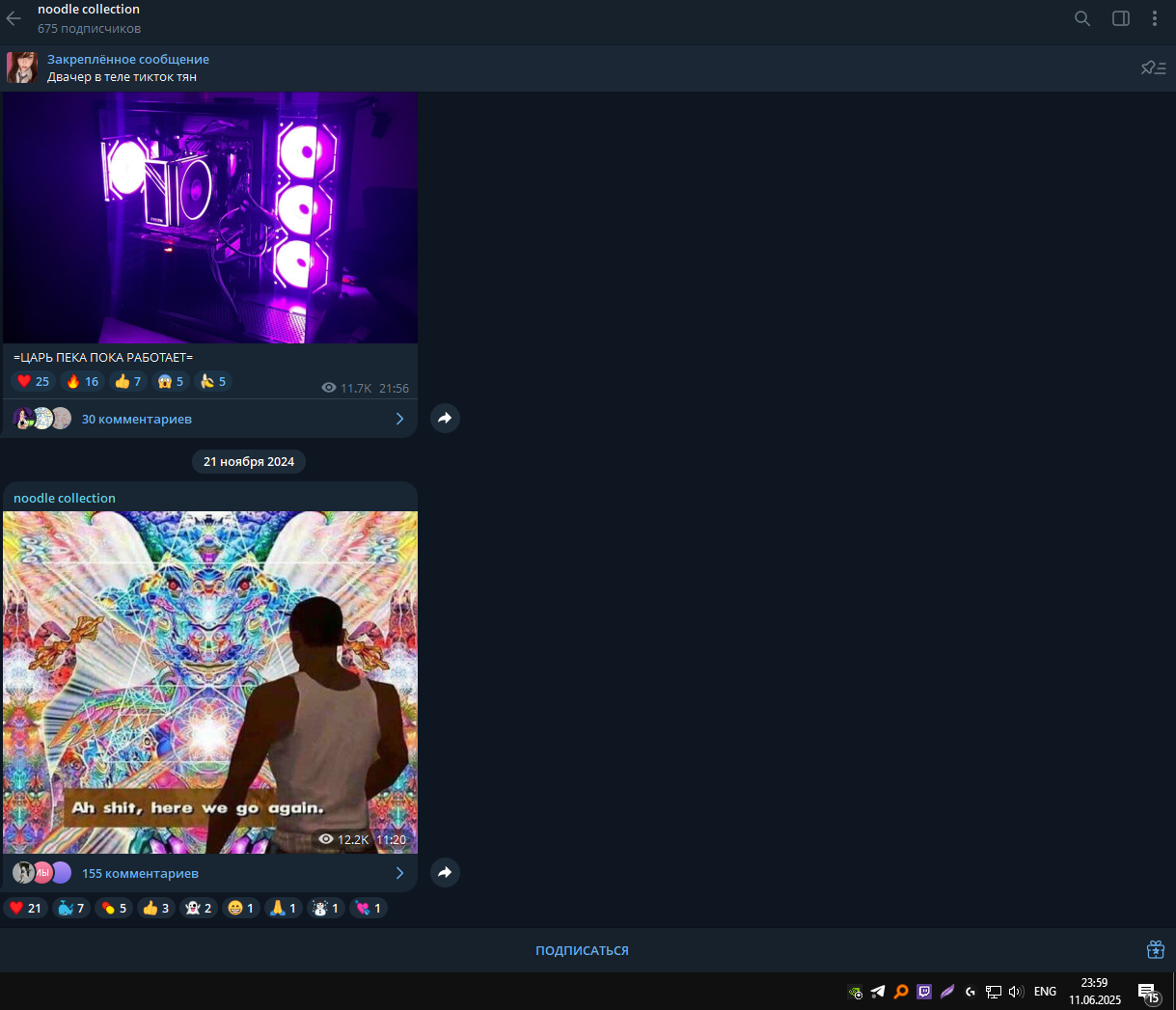Open commenter avatars beside 30 комментариев
The image size is (1176, 1010).
coord(42,419)
